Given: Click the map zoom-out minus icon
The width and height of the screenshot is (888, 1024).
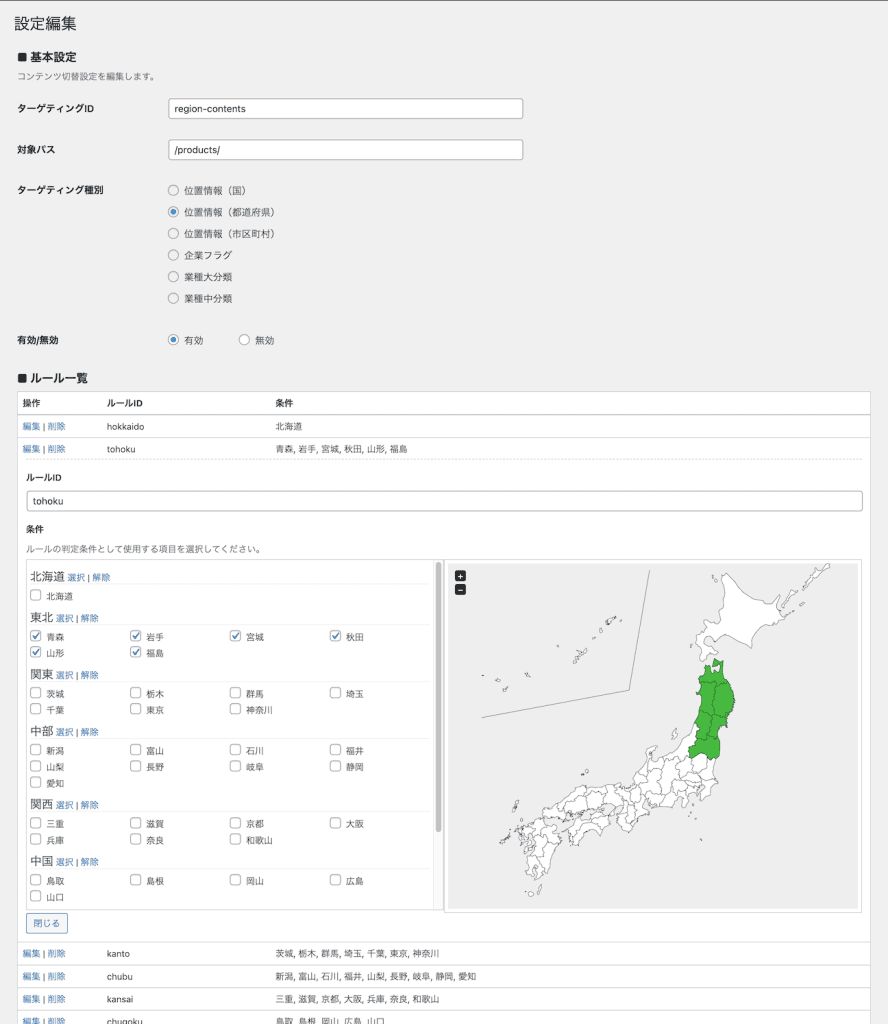Looking at the screenshot, I should [x=460, y=590].
